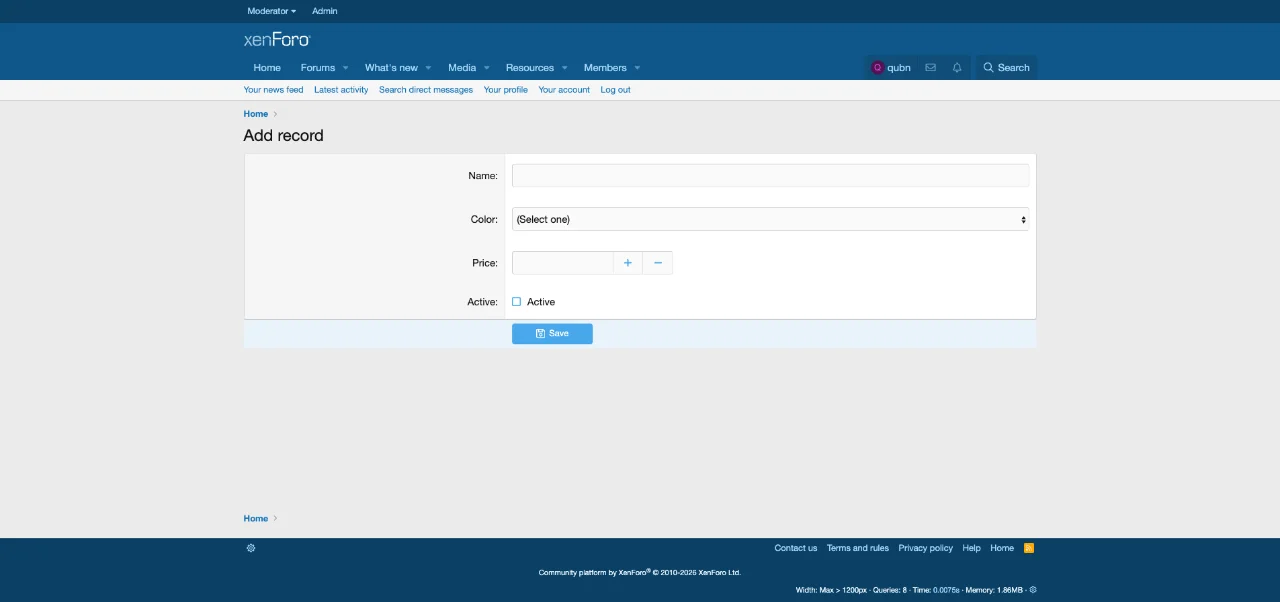
Task: Open the alerts bell icon
Action: [957, 68]
